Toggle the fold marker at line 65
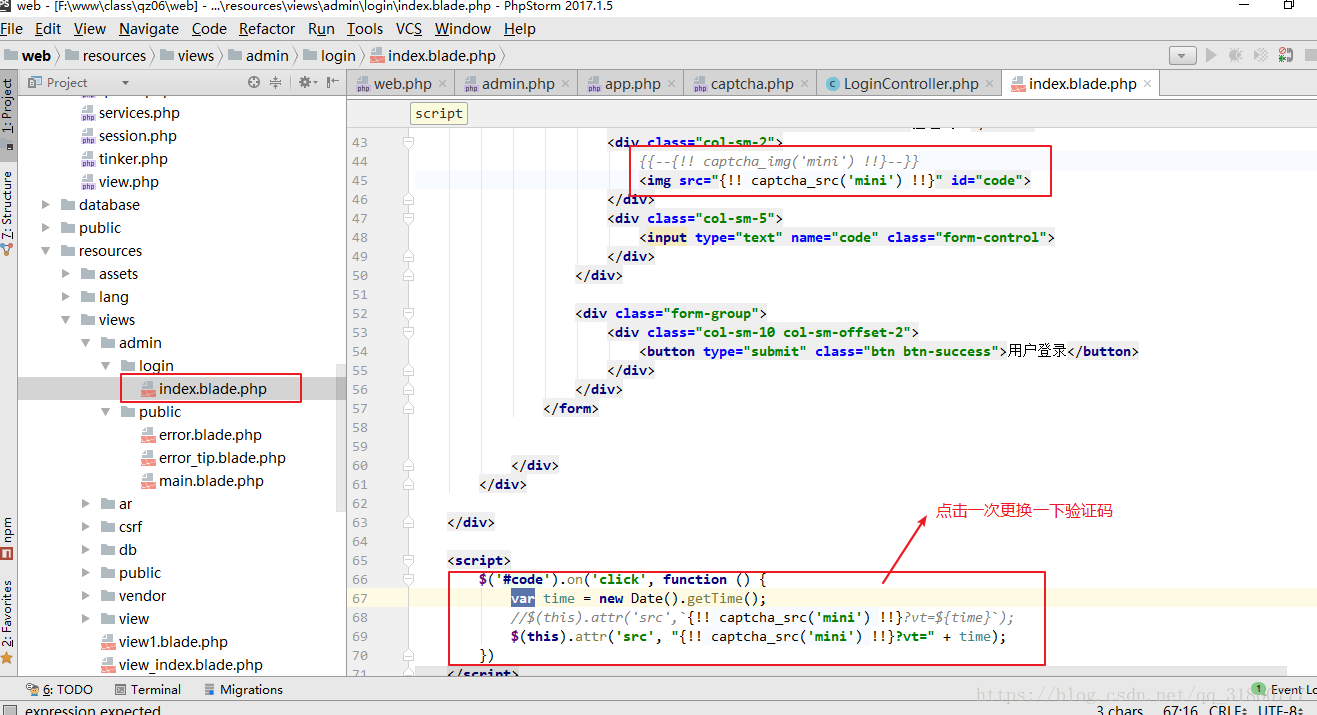This screenshot has height=715, width=1317. point(408,560)
